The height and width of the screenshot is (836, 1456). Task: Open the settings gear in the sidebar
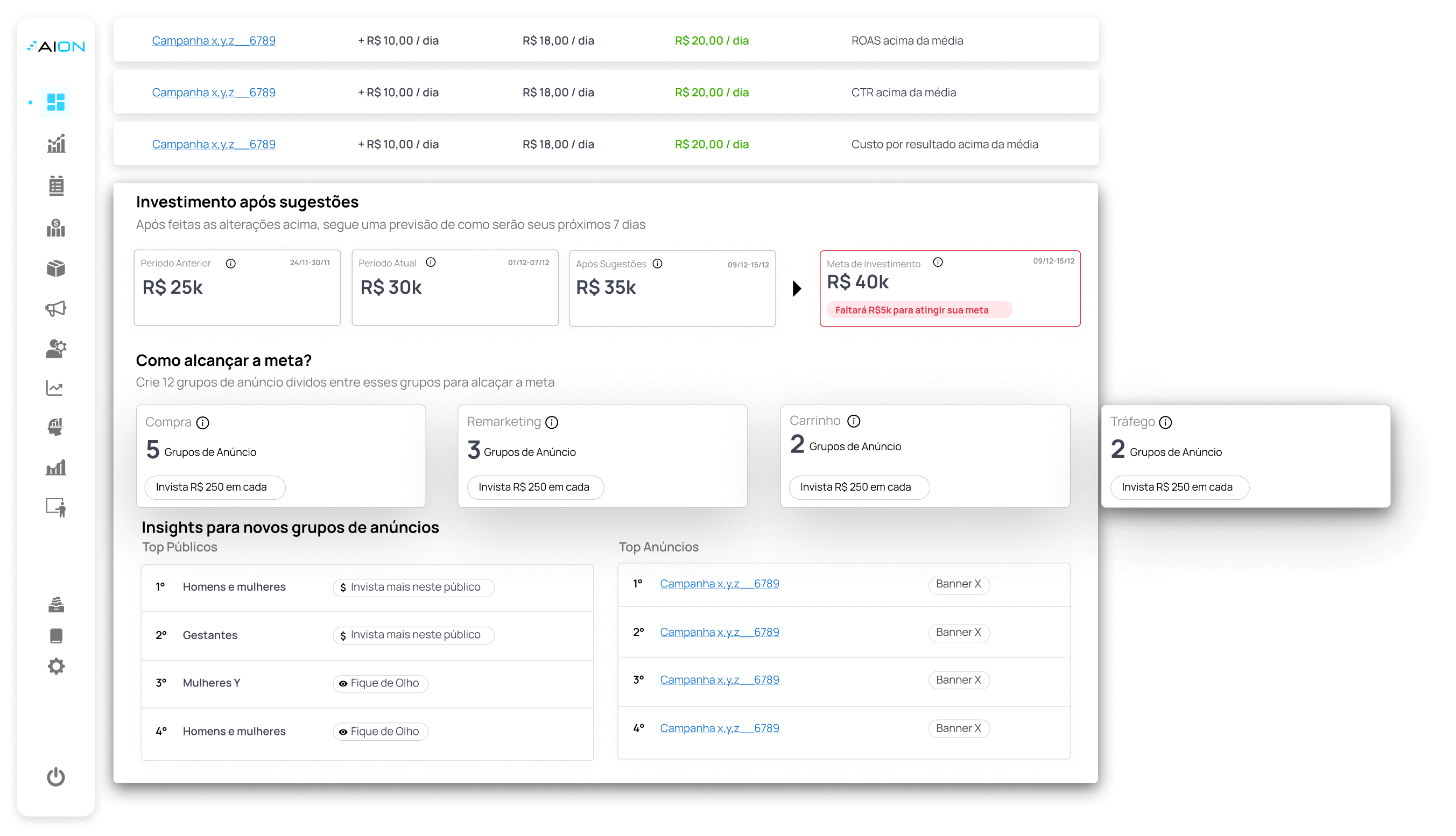click(56, 665)
